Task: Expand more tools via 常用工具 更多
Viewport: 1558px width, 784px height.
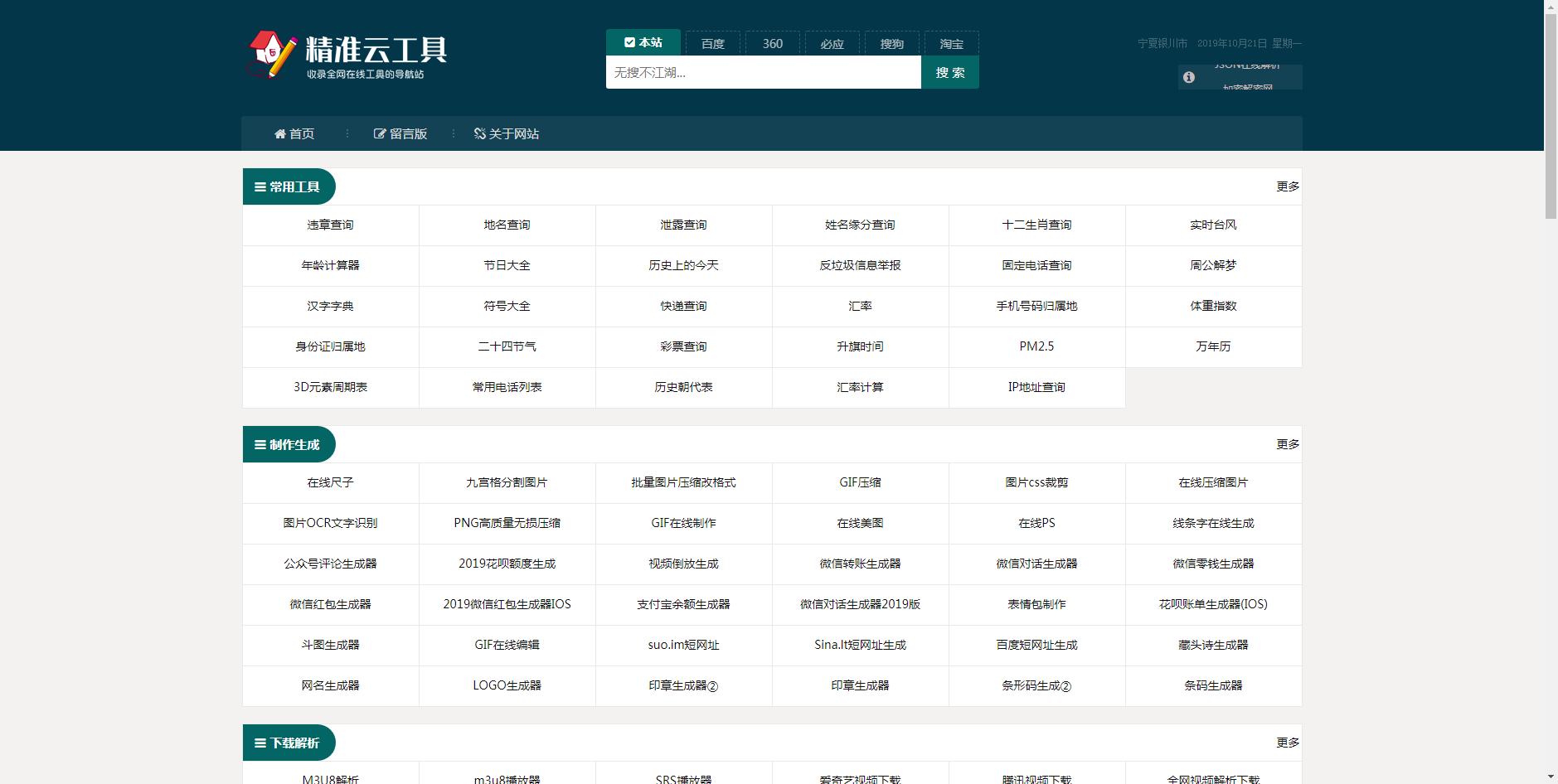Action: 1287,186
